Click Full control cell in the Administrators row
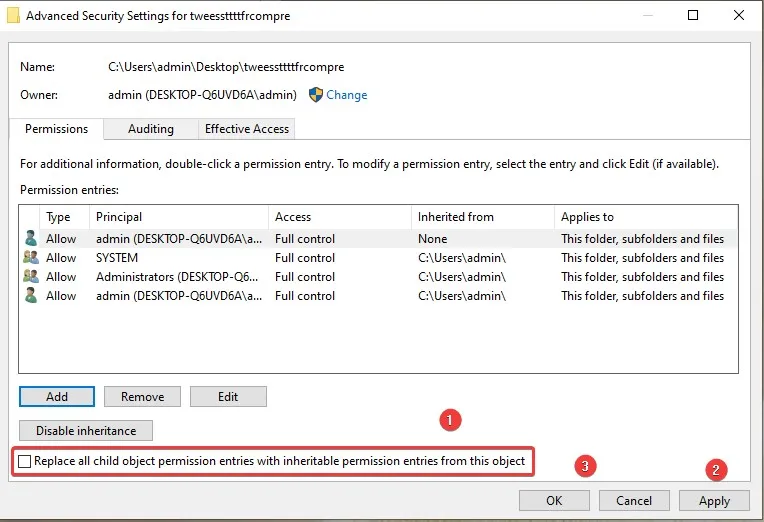 coord(305,277)
